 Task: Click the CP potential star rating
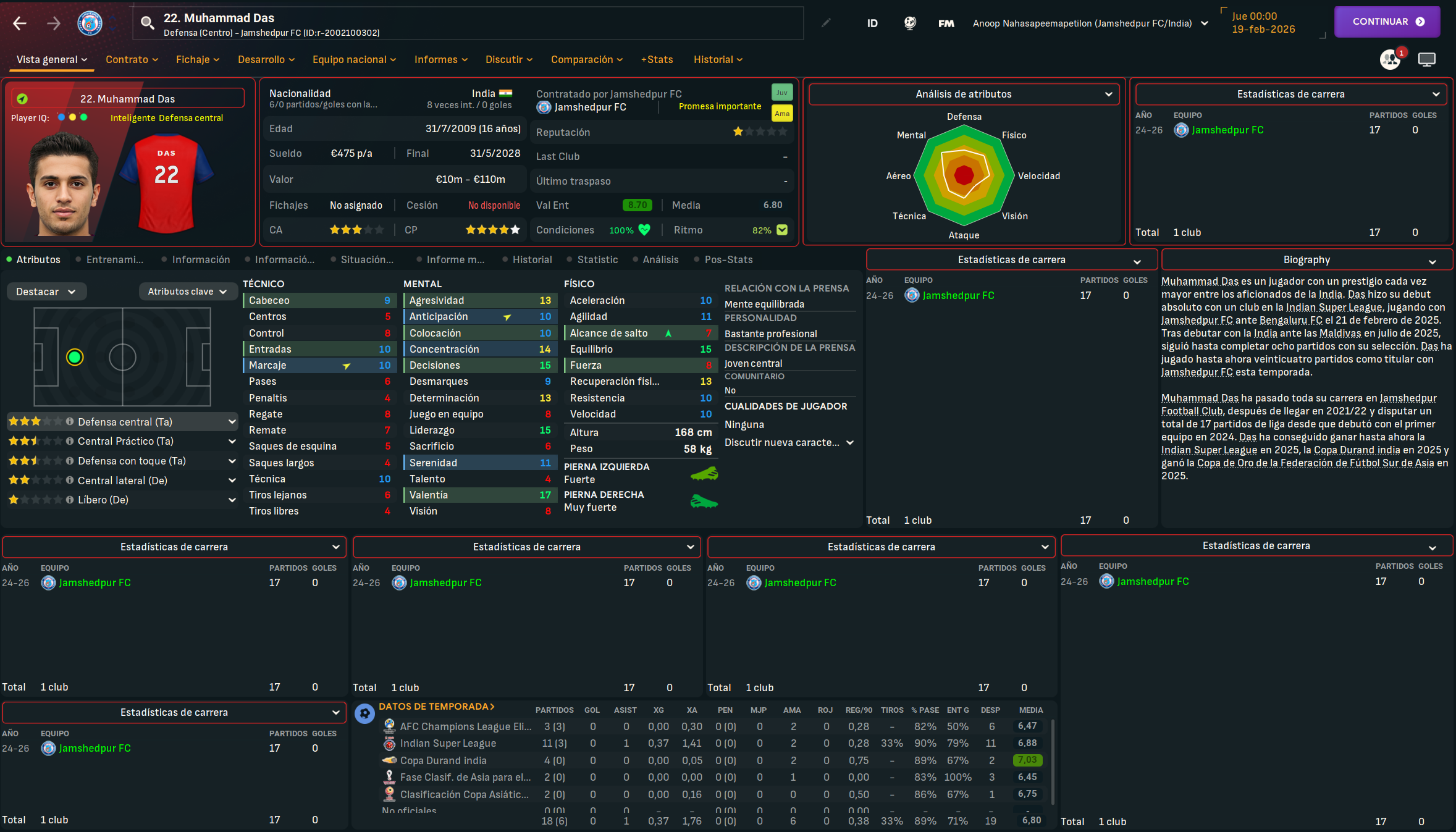coord(493,230)
